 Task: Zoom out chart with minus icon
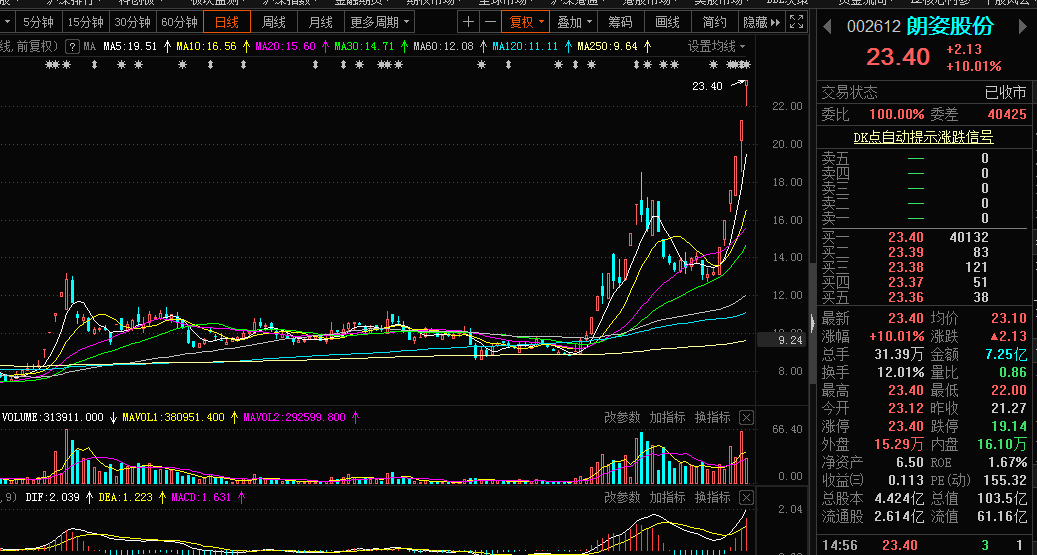pos(490,22)
